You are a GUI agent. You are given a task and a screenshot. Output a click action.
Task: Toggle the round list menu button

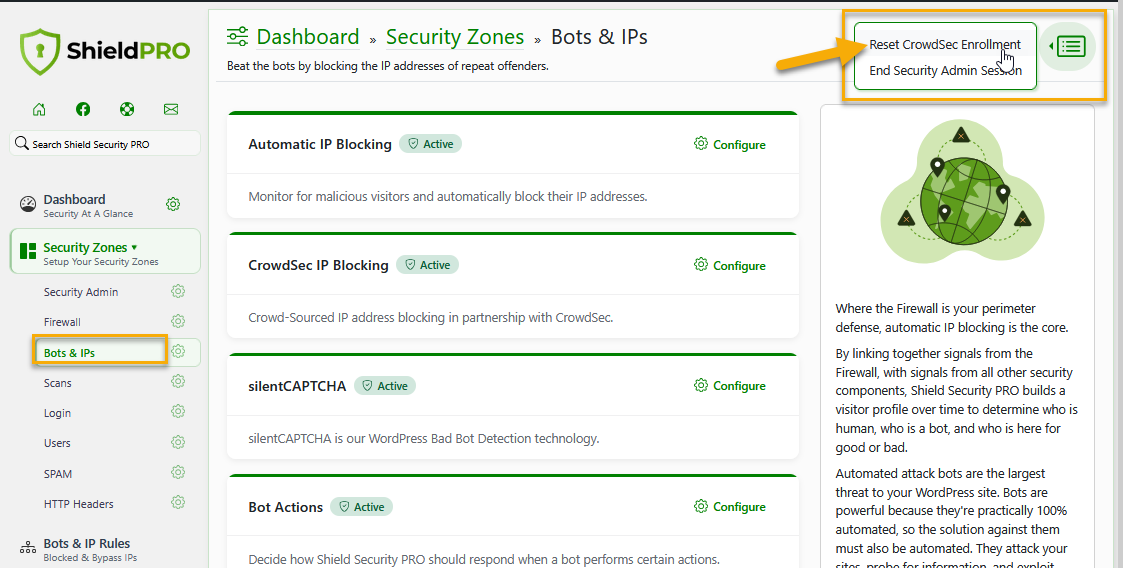1068,47
